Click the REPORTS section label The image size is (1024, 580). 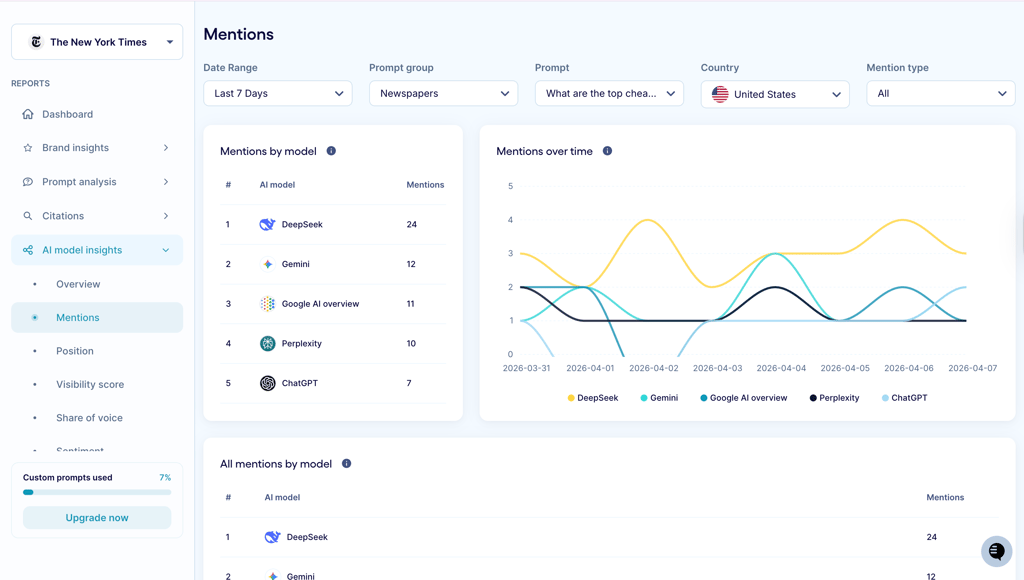click(30, 84)
